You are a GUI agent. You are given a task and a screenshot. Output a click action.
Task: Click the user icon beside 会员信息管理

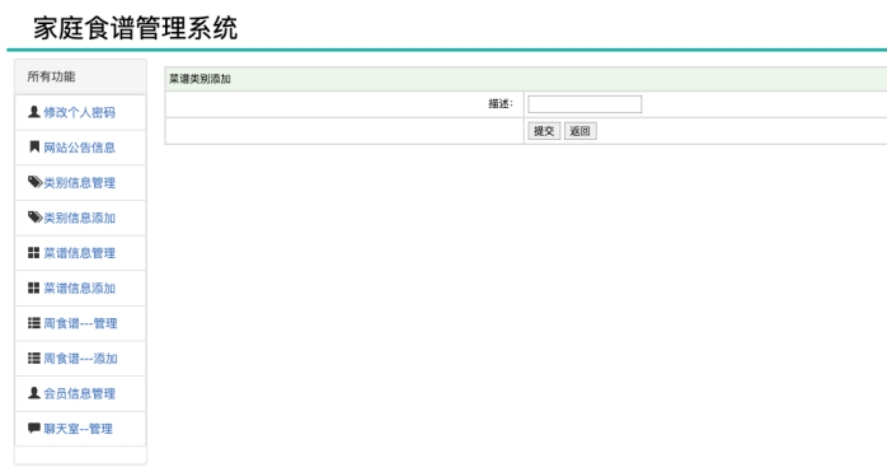(34, 393)
